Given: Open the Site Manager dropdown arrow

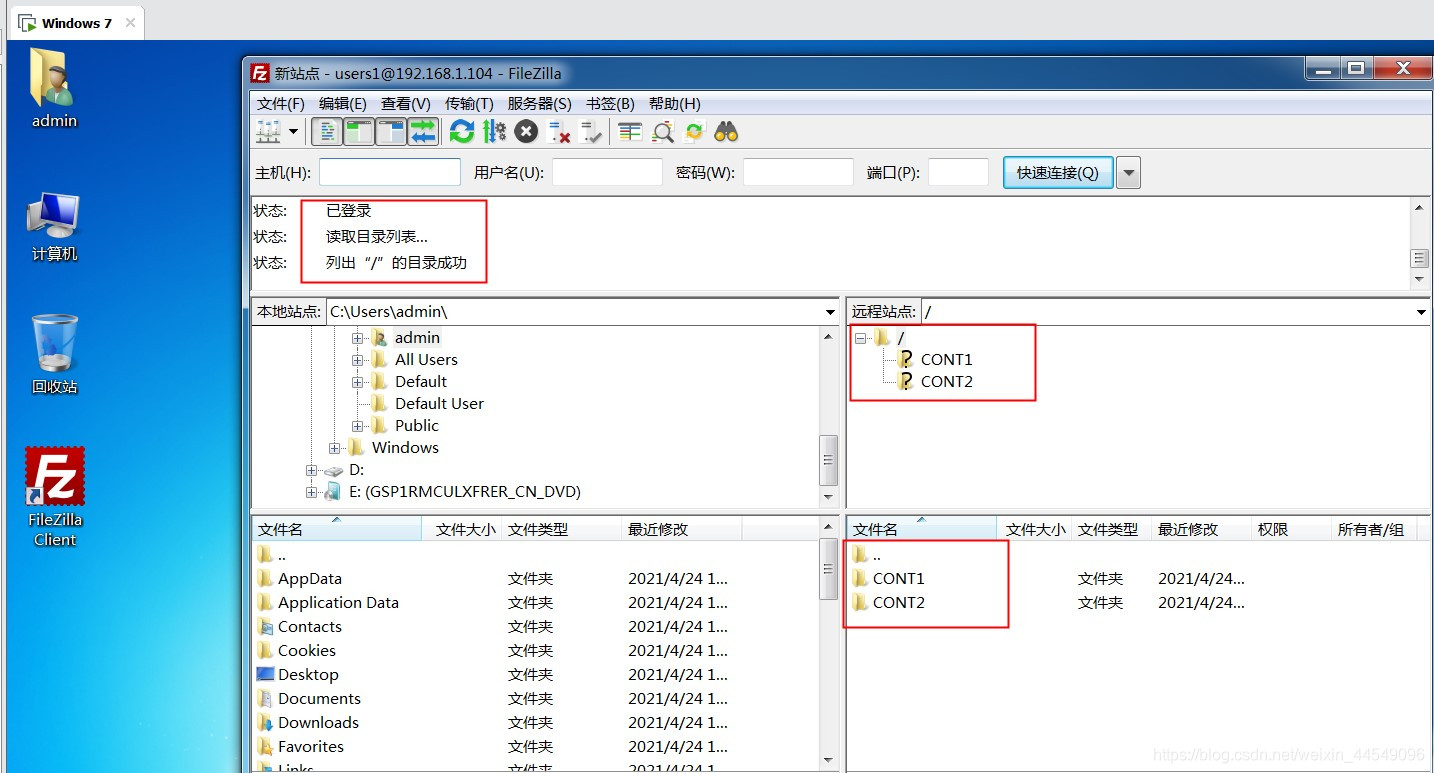Looking at the screenshot, I should (x=294, y=131).
